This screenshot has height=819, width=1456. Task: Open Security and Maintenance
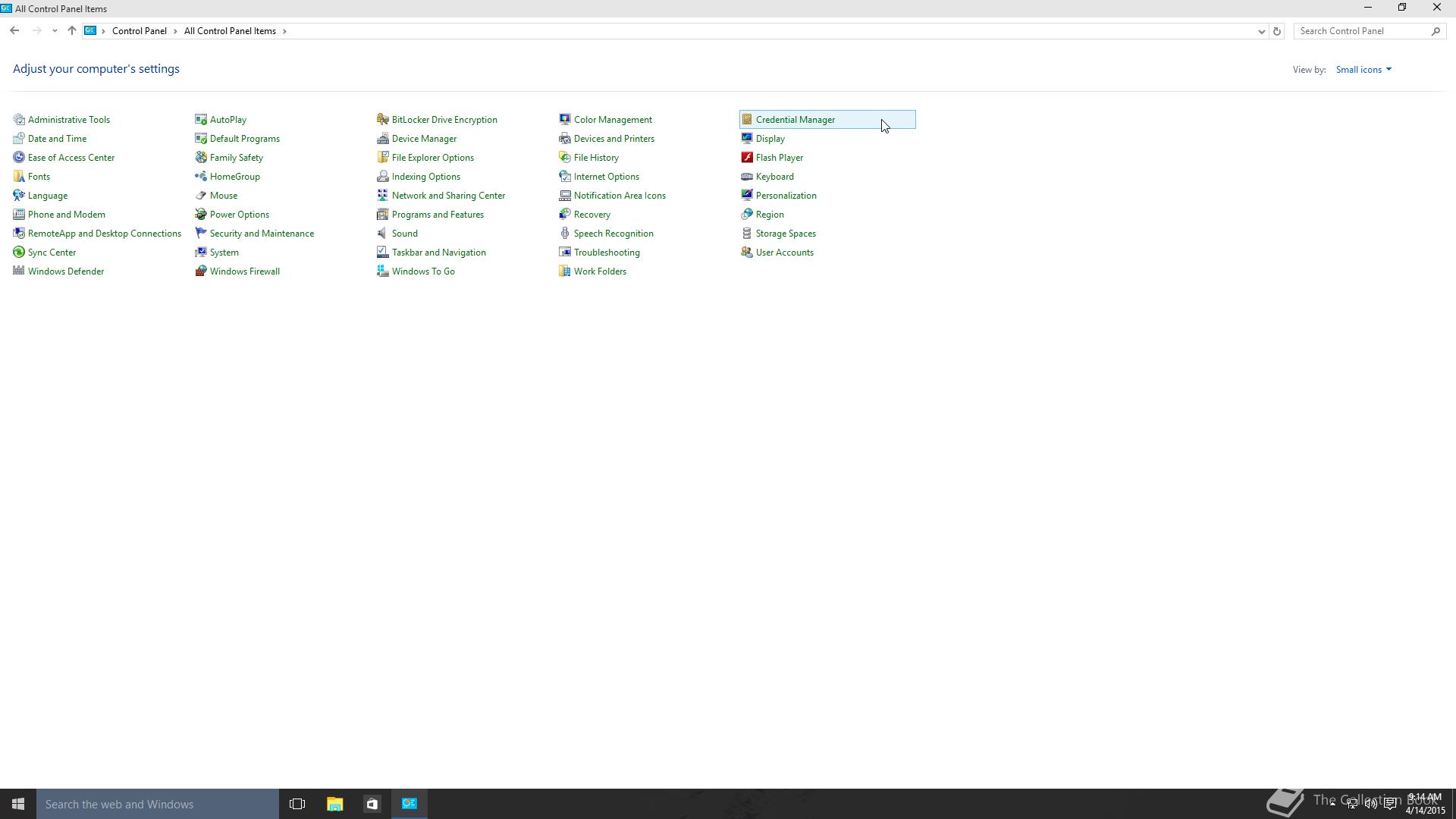click(x=262, y=234)
